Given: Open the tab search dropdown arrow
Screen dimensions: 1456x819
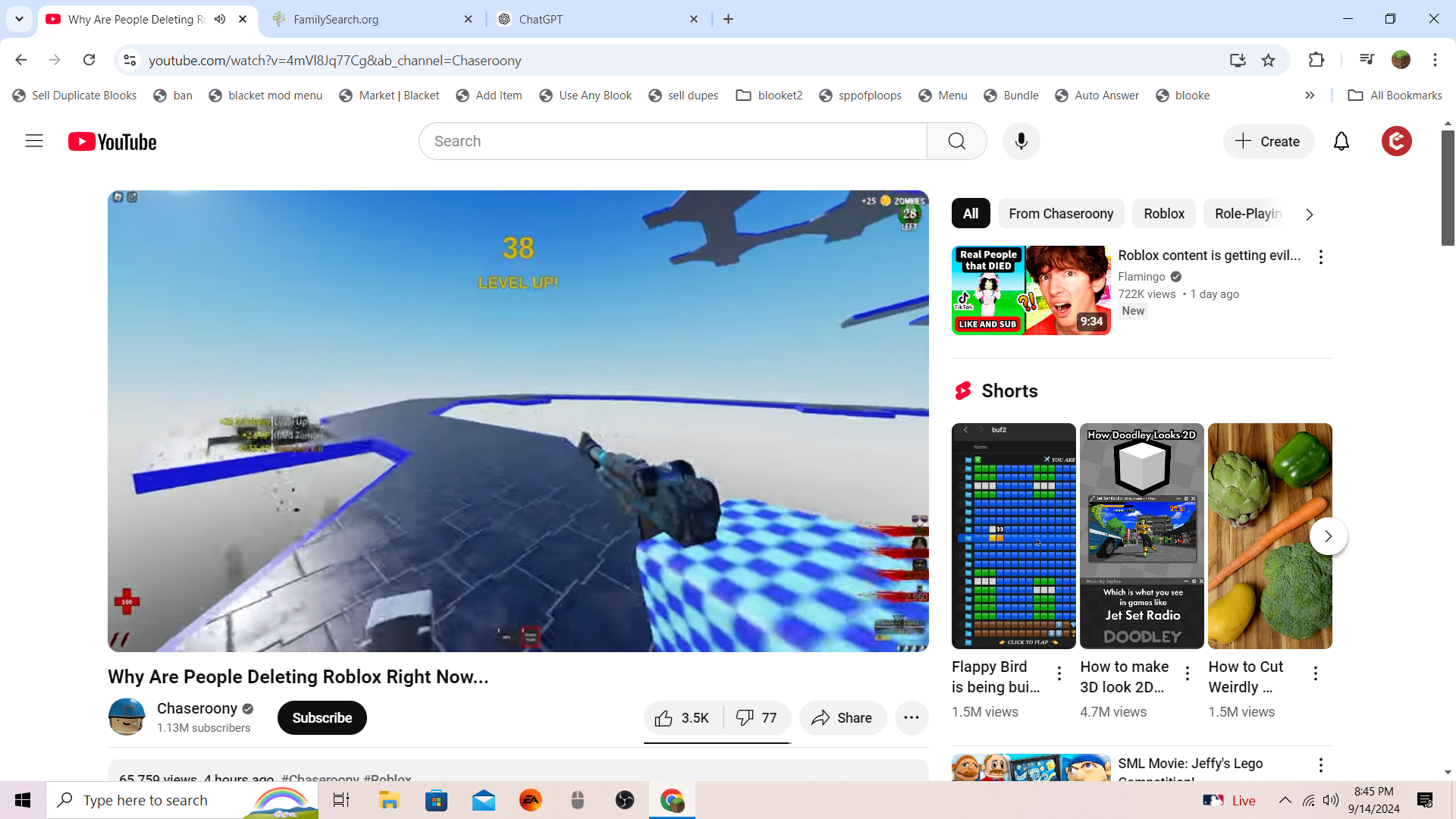Looking at the screenshot, I should (x=19, y=19).
